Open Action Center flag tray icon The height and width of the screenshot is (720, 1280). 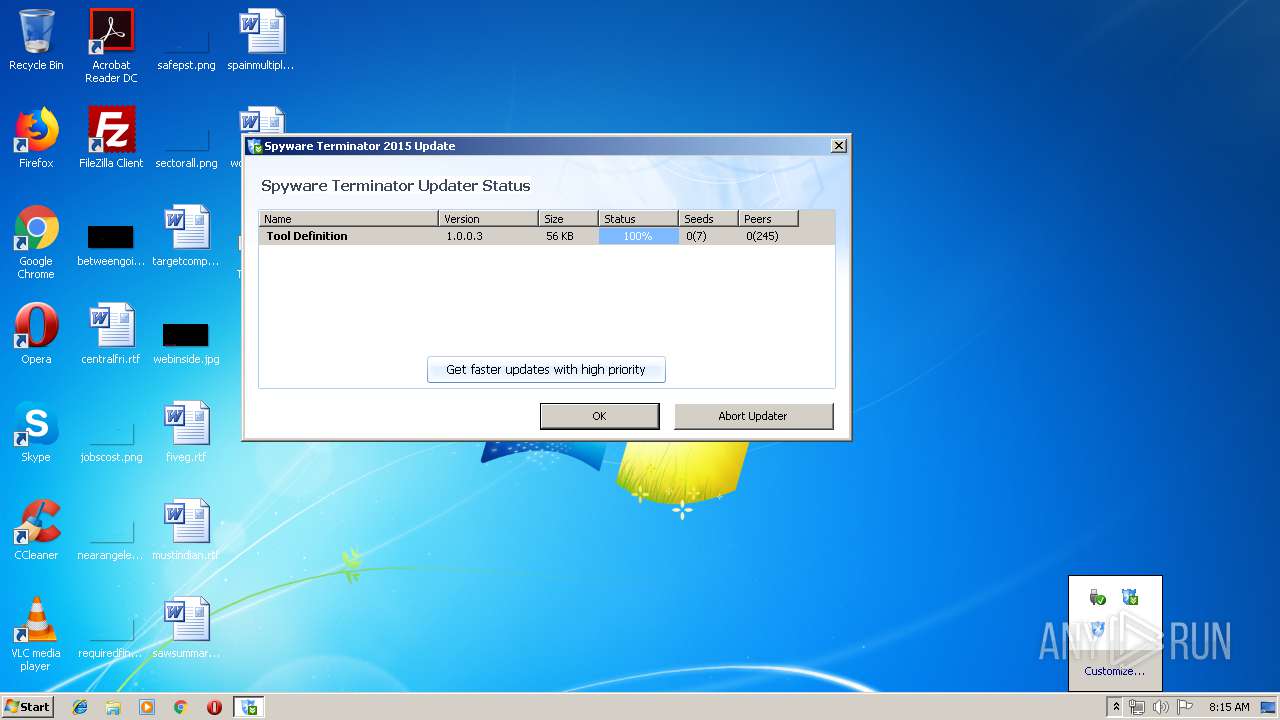[1185, 707]
